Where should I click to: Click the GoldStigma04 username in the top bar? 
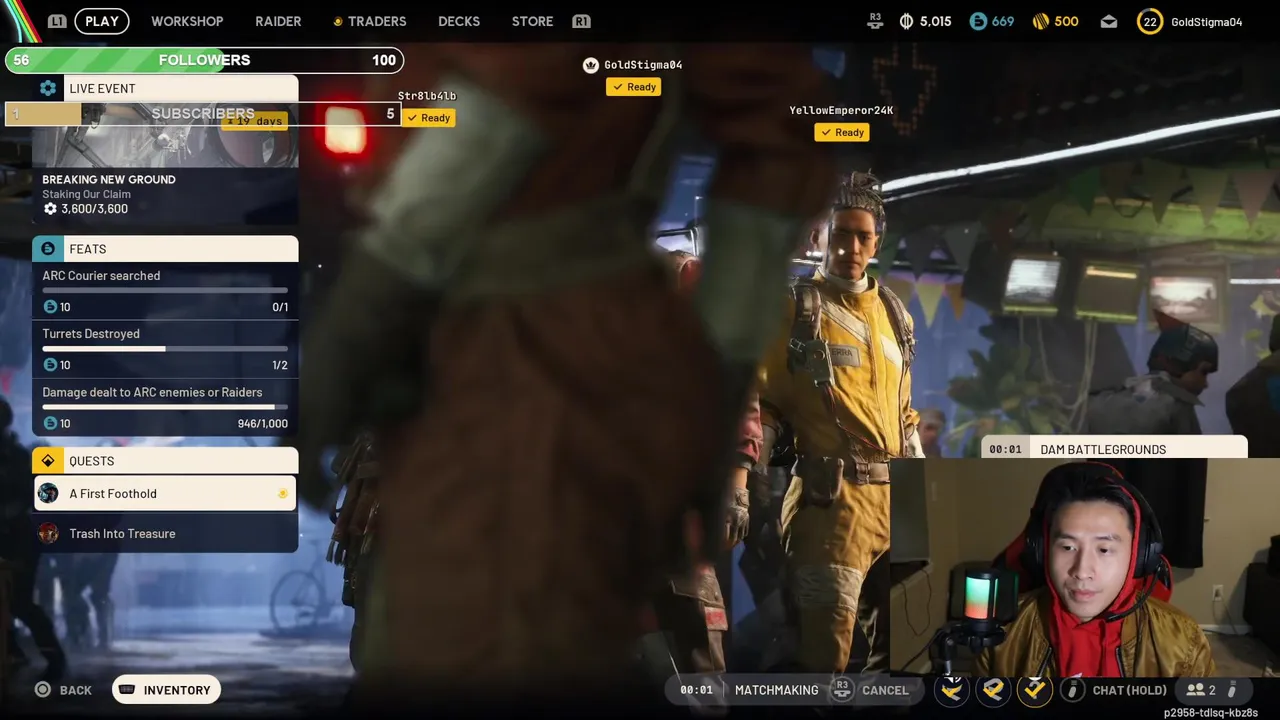click(1206, 22)
